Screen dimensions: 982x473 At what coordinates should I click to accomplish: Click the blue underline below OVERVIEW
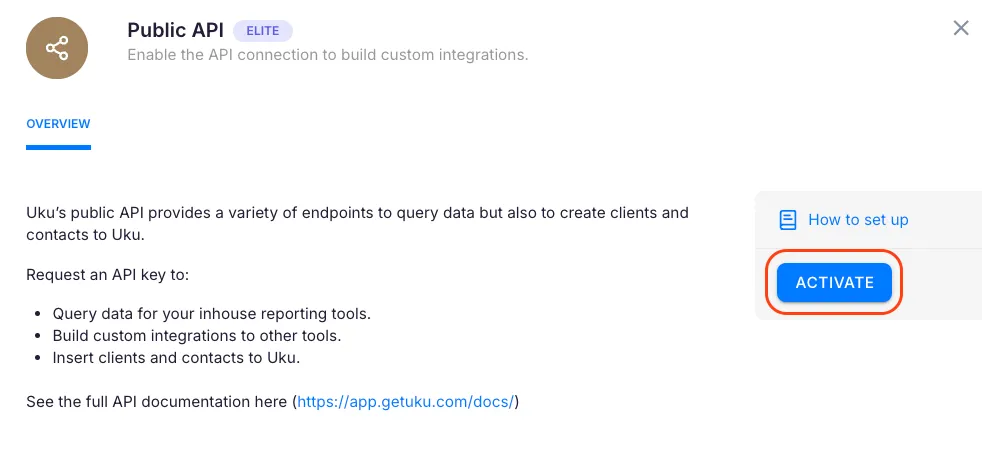click(x=58, y=147)
